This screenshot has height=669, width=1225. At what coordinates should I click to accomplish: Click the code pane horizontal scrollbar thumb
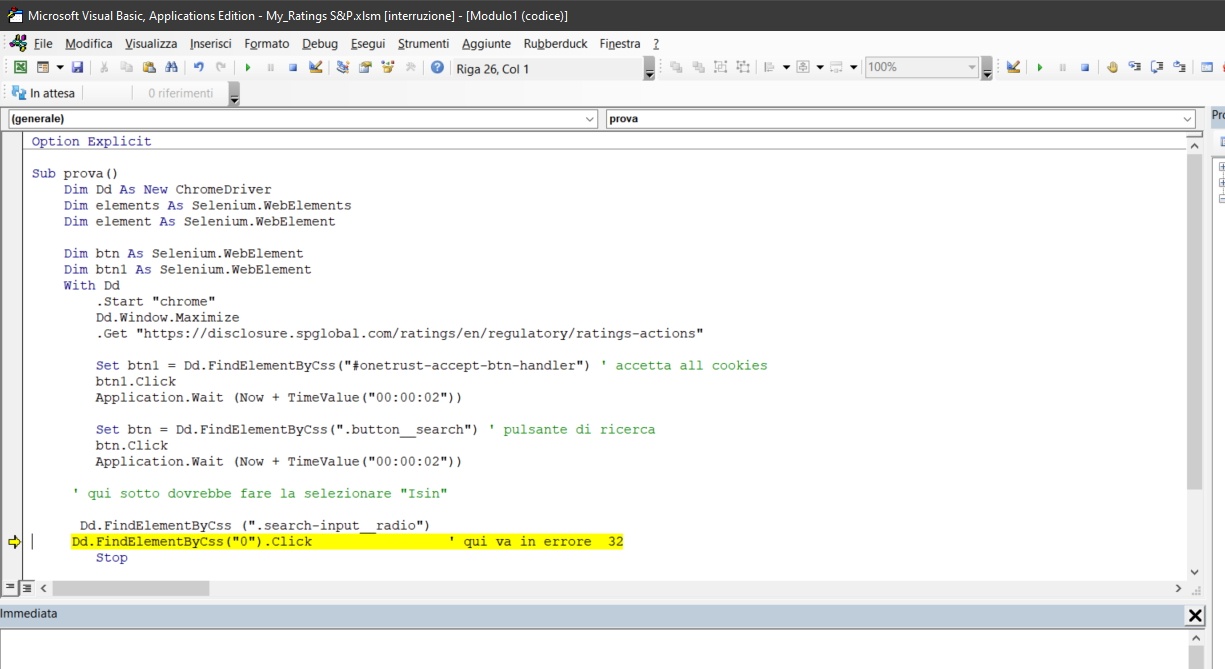click(131, 588)
